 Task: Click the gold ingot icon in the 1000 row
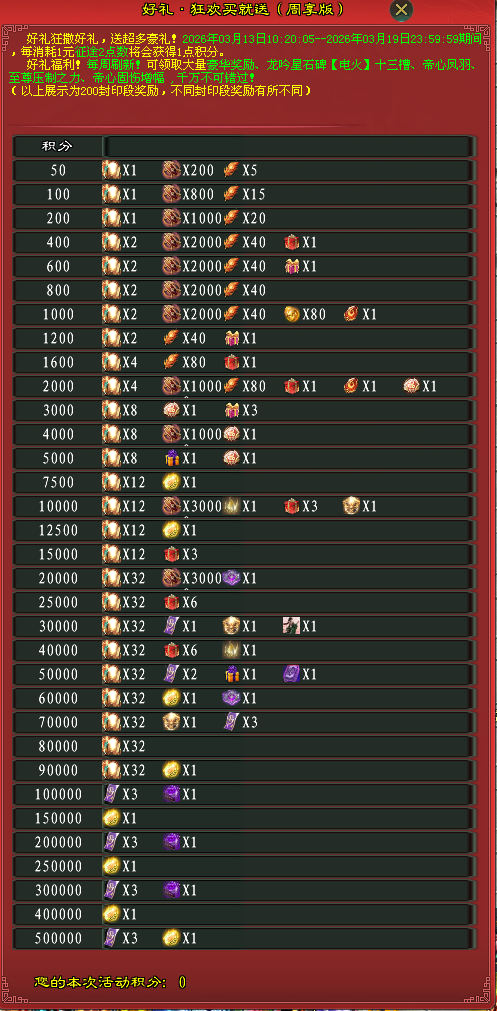coord(293,314)
